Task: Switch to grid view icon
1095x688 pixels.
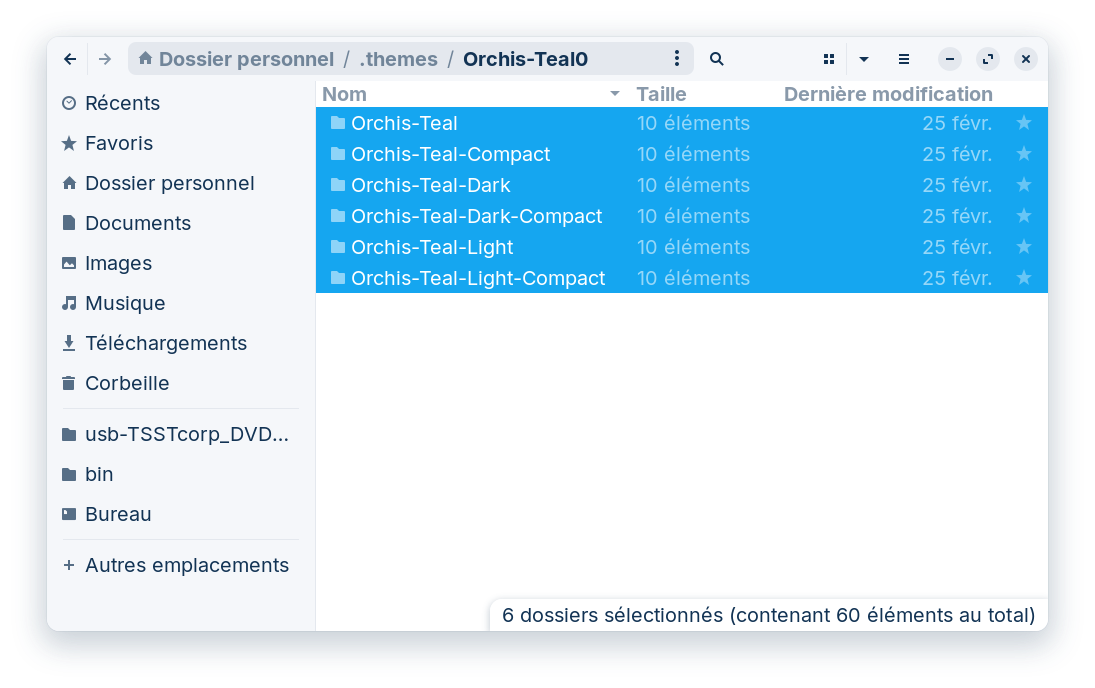Action: click(x=828, y=59)
